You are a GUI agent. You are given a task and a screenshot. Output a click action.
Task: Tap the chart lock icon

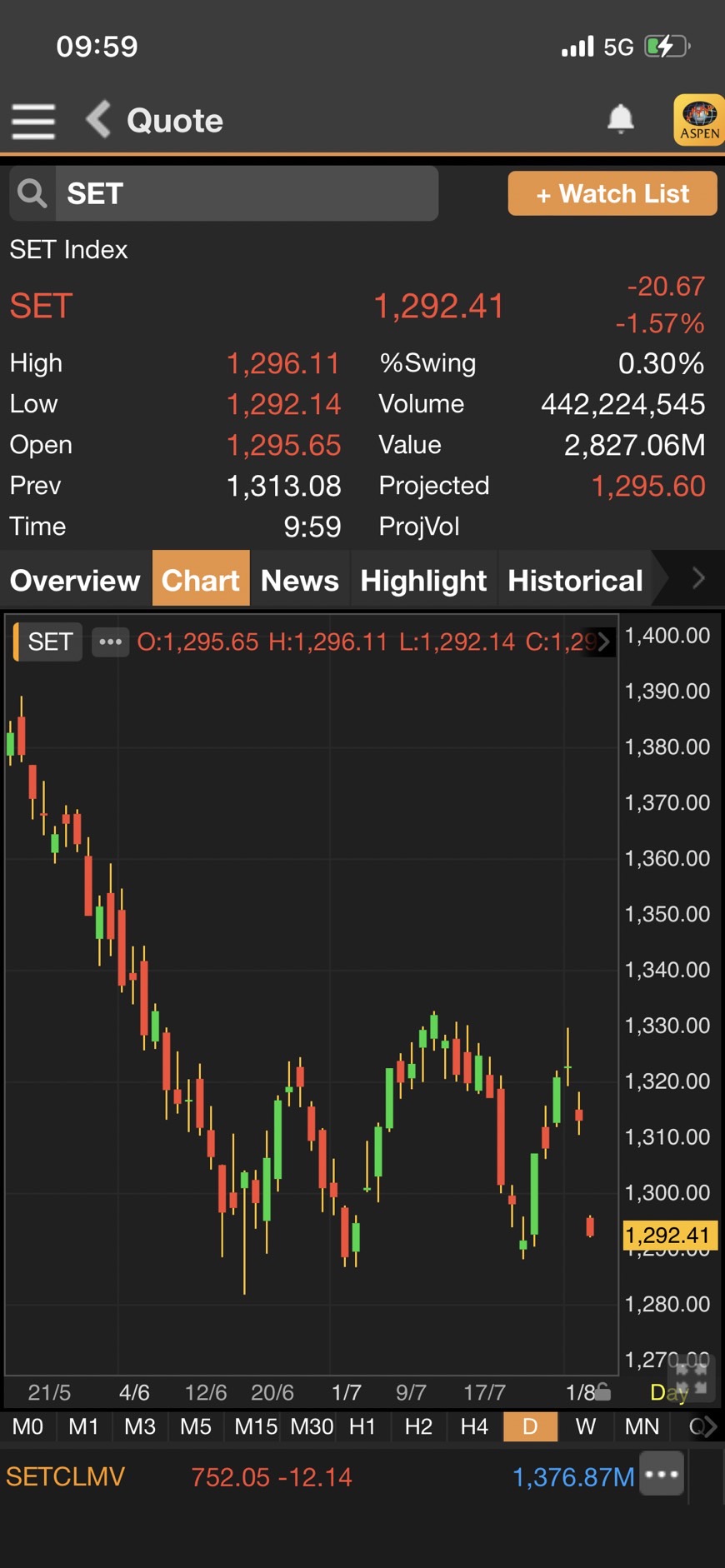click(603, 1392)
